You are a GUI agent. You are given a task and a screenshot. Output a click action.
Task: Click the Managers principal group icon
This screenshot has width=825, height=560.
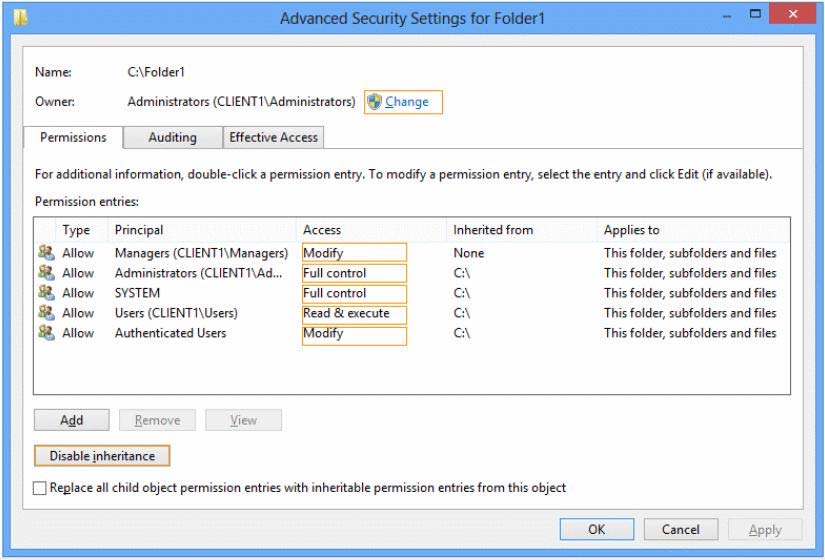(x=46, y=253)
